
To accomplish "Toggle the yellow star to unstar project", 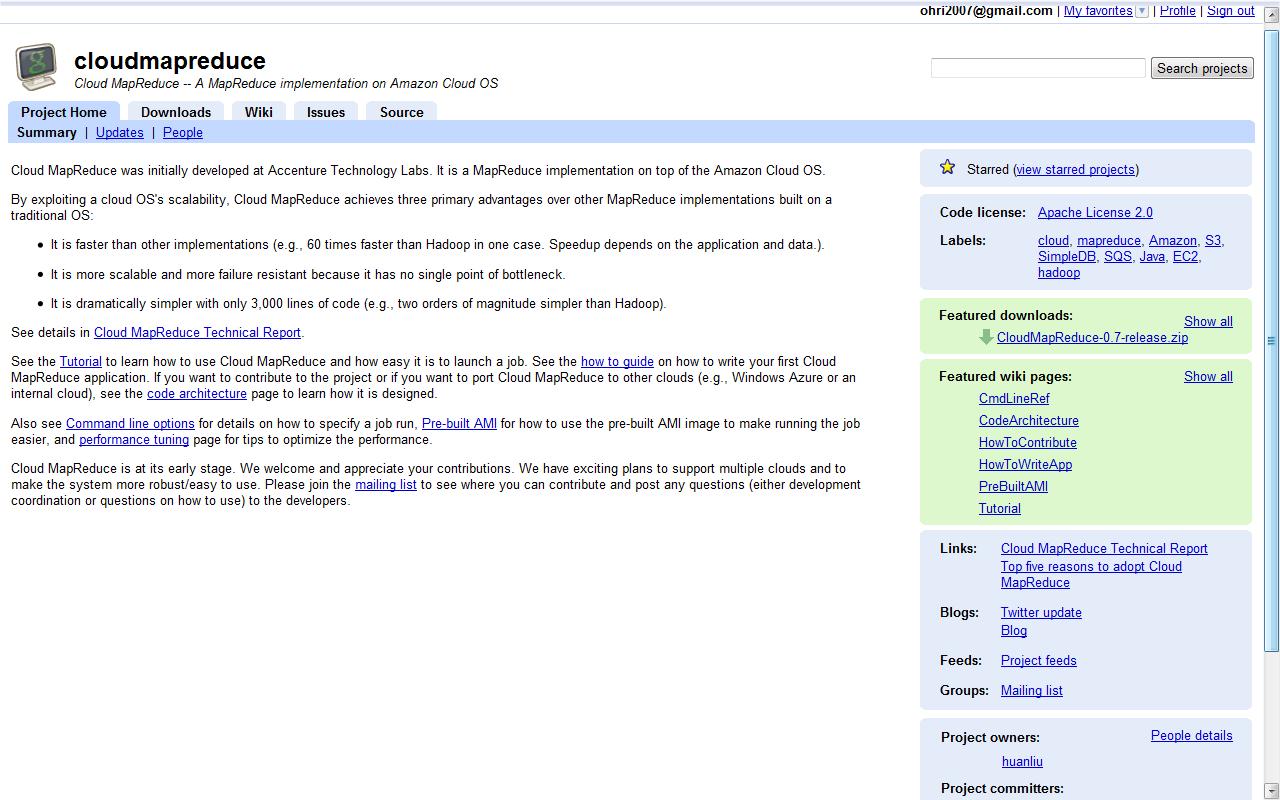I will [x=947, y=168].
